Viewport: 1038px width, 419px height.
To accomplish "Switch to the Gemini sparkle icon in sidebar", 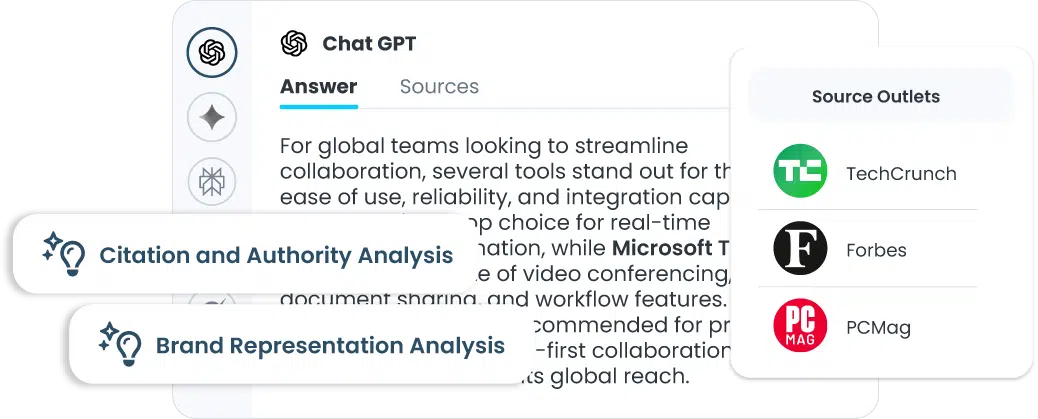I will pos(212,118).
